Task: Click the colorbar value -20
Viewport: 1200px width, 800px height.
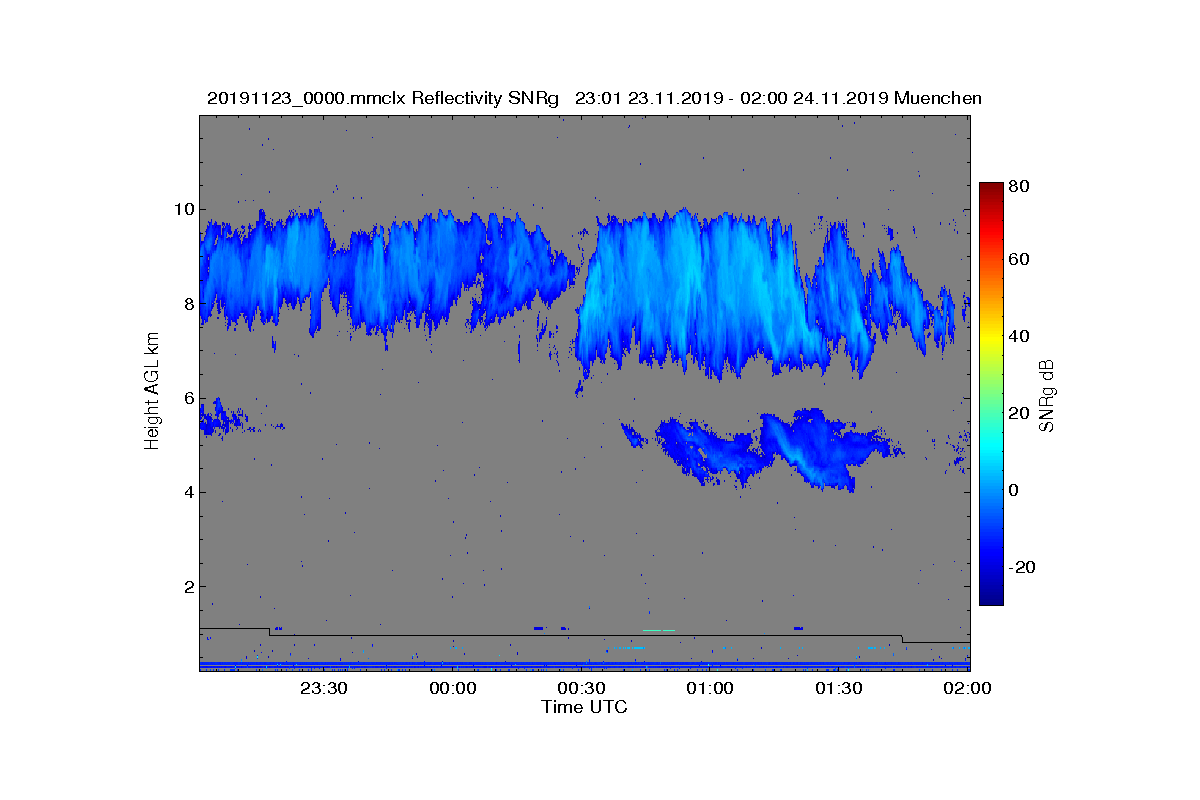Action: [x=1020, y=567]
